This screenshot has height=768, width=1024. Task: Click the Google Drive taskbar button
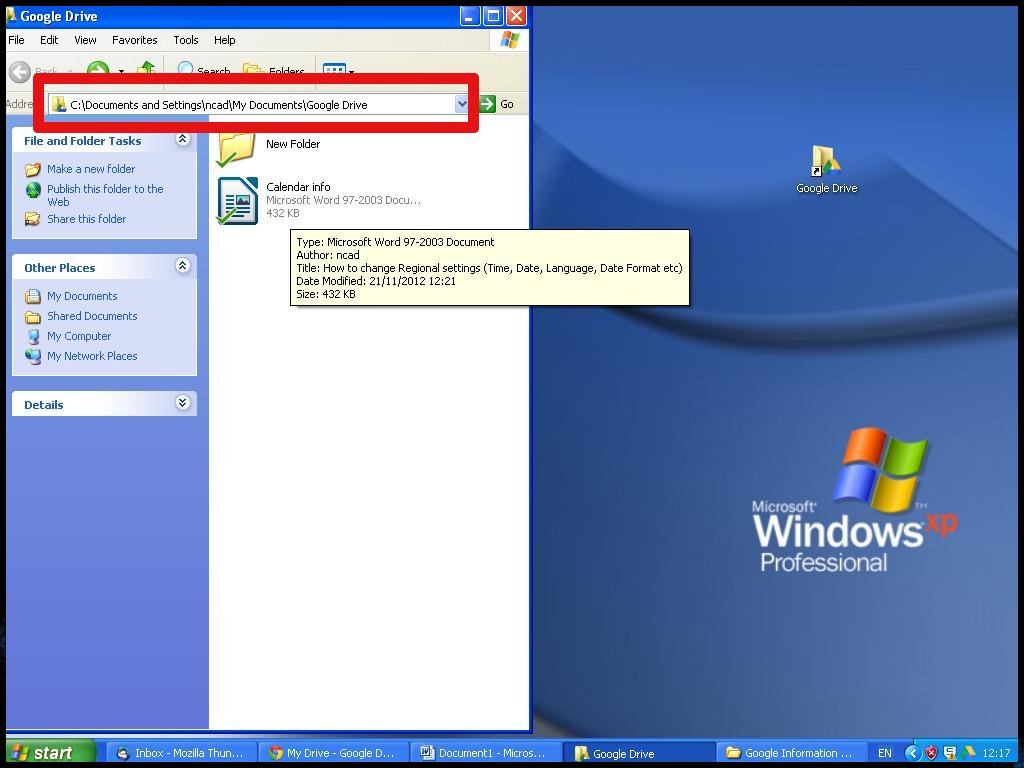coord(639,753)
